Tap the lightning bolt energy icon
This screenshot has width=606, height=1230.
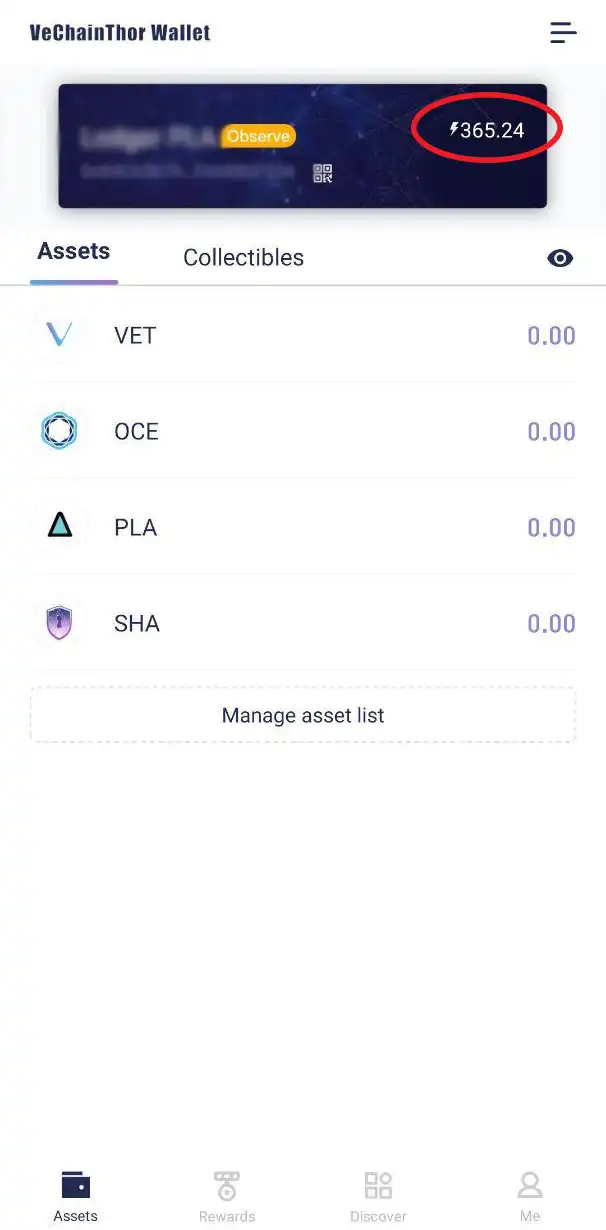click(456, 127)
